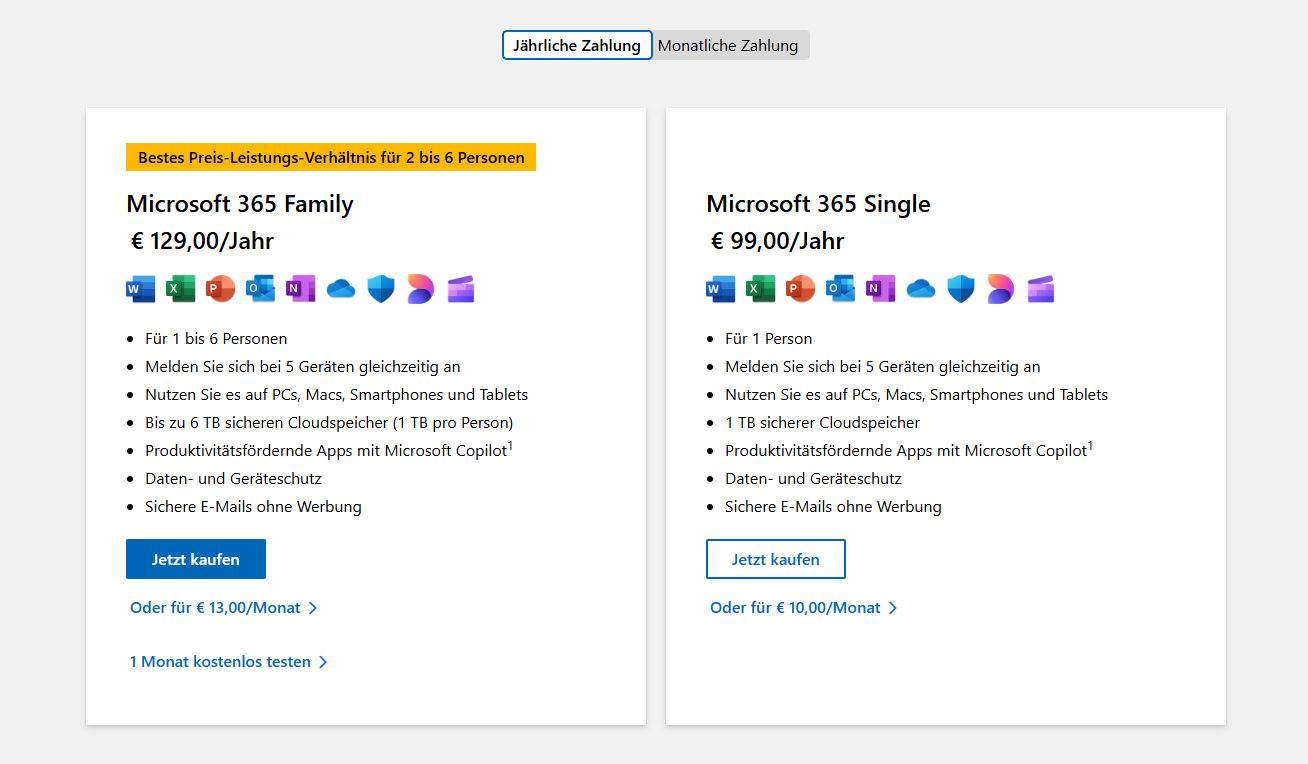Click the Clipchamp icon in Family plan
This screenshot has width=1308, height=764.
pos(461,289)
